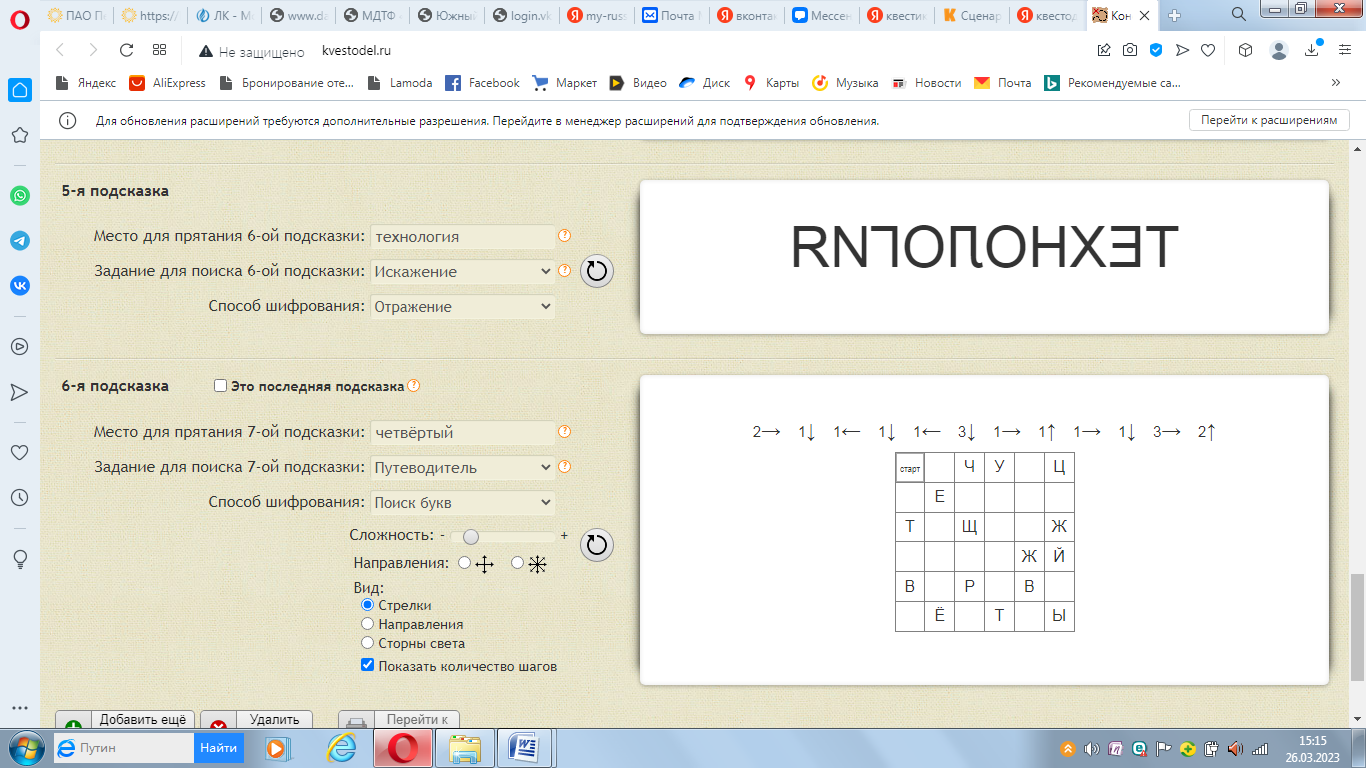Screen dimensions: 1366x768
Task: Open Telegram in Opera sidebar
Action: pyautogui.click(x=19, y=241)
